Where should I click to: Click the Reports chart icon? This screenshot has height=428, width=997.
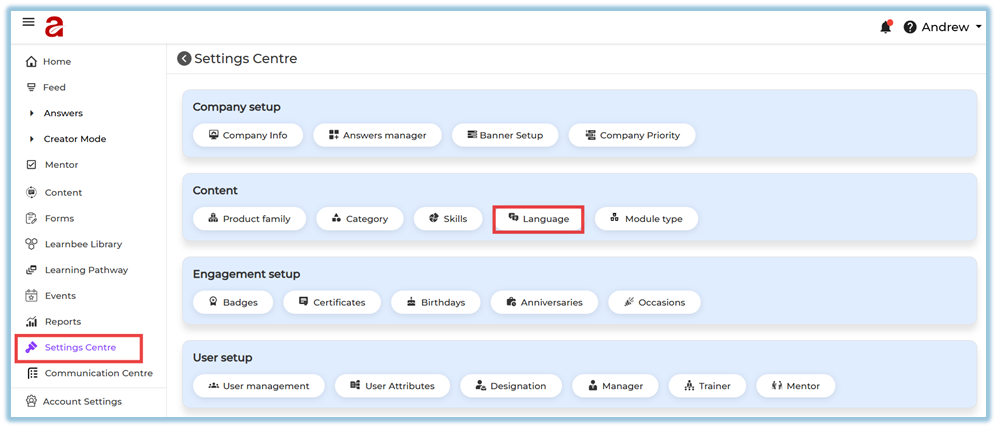point(31,322)
